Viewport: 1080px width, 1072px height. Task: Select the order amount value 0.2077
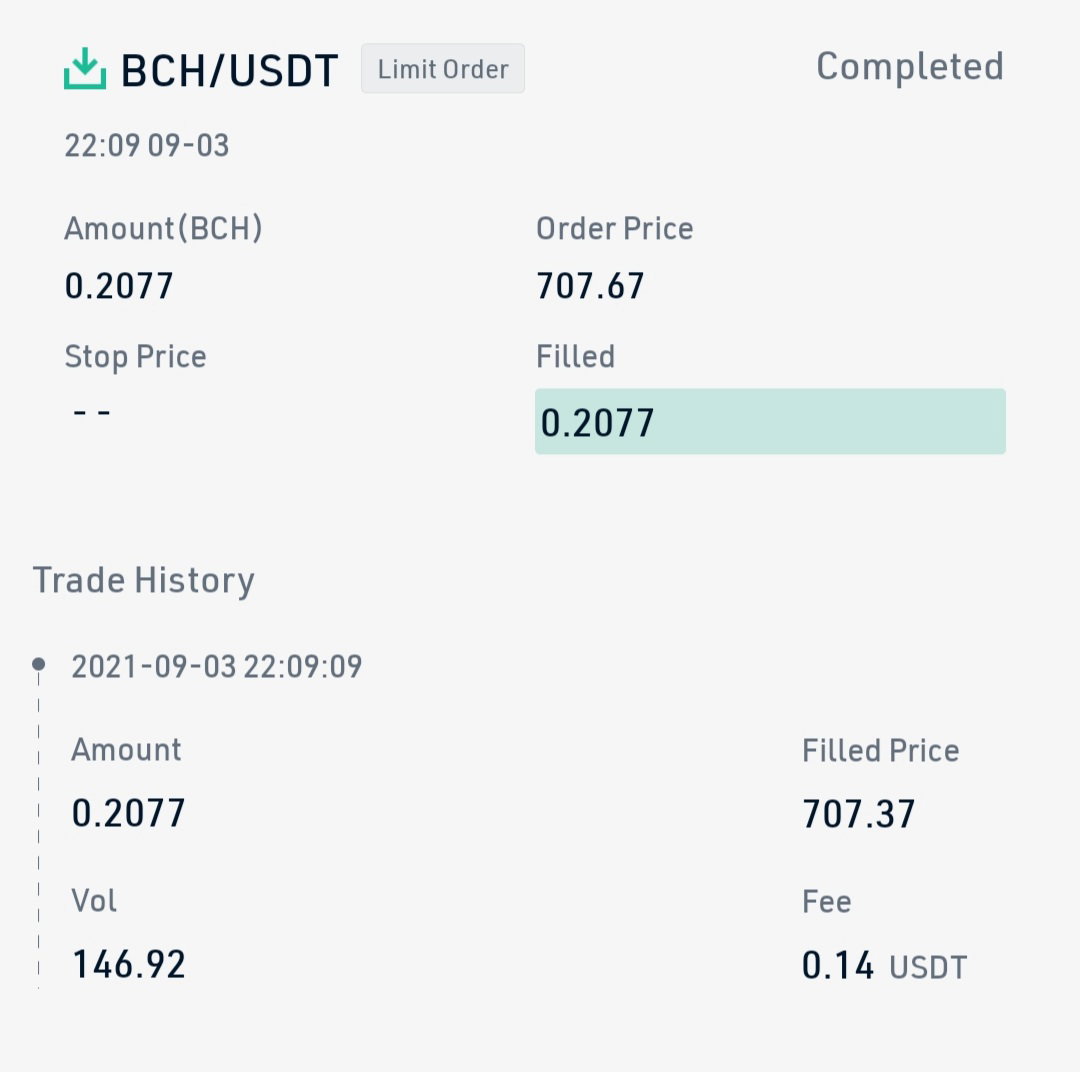coord(118,286)
